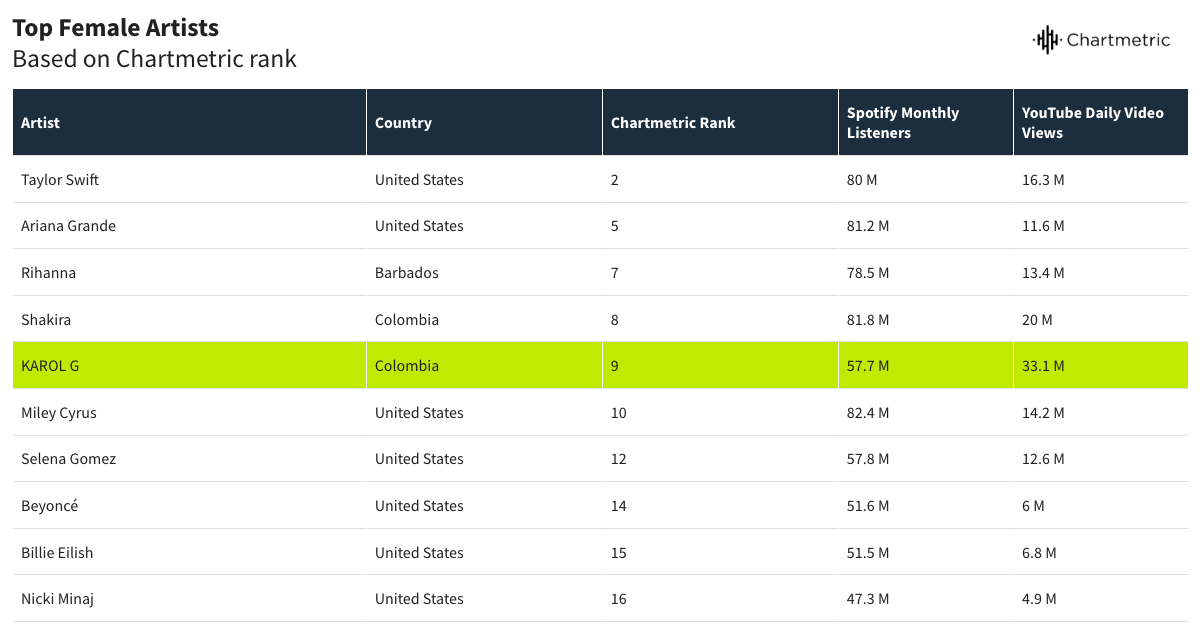Select the Miley Cyrus artist cell
Viewport: 1200px width, 634px height.
pyautogui.click(x=59, y=413)
